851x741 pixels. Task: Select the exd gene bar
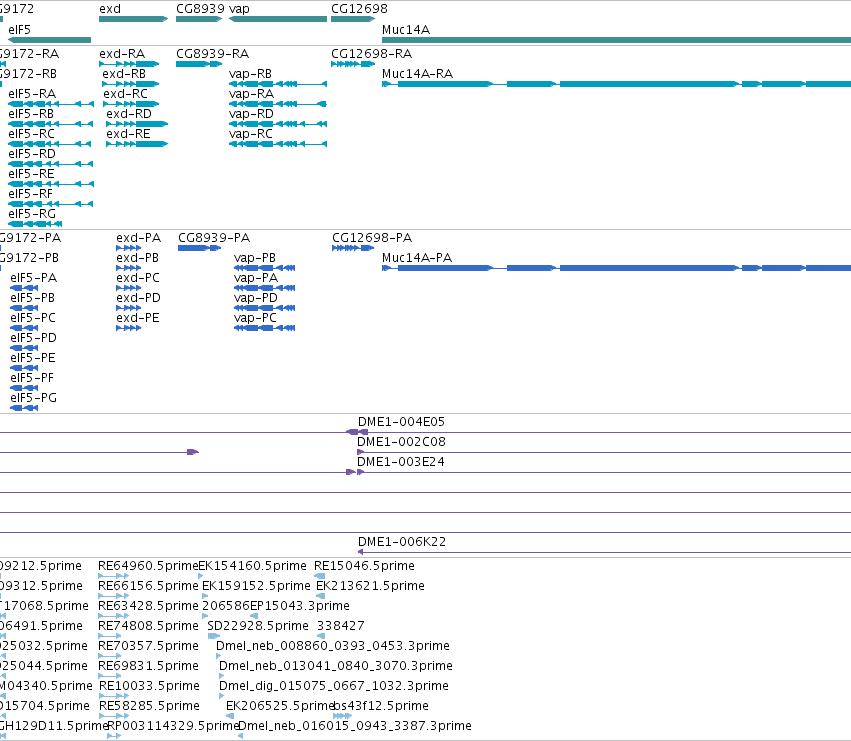[x=134, y=19]
